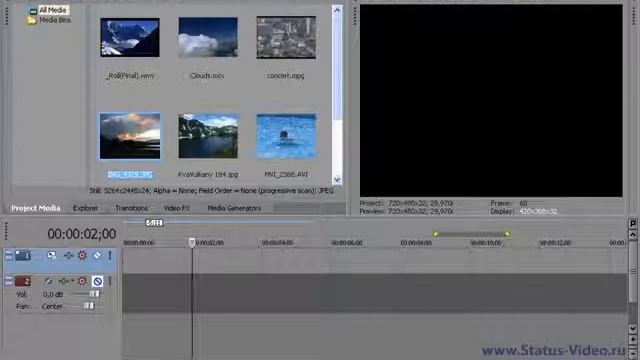The width and height of the screenshot is (640, 360).
Task: Open the Video FX tab
Action: coord(177,208)
